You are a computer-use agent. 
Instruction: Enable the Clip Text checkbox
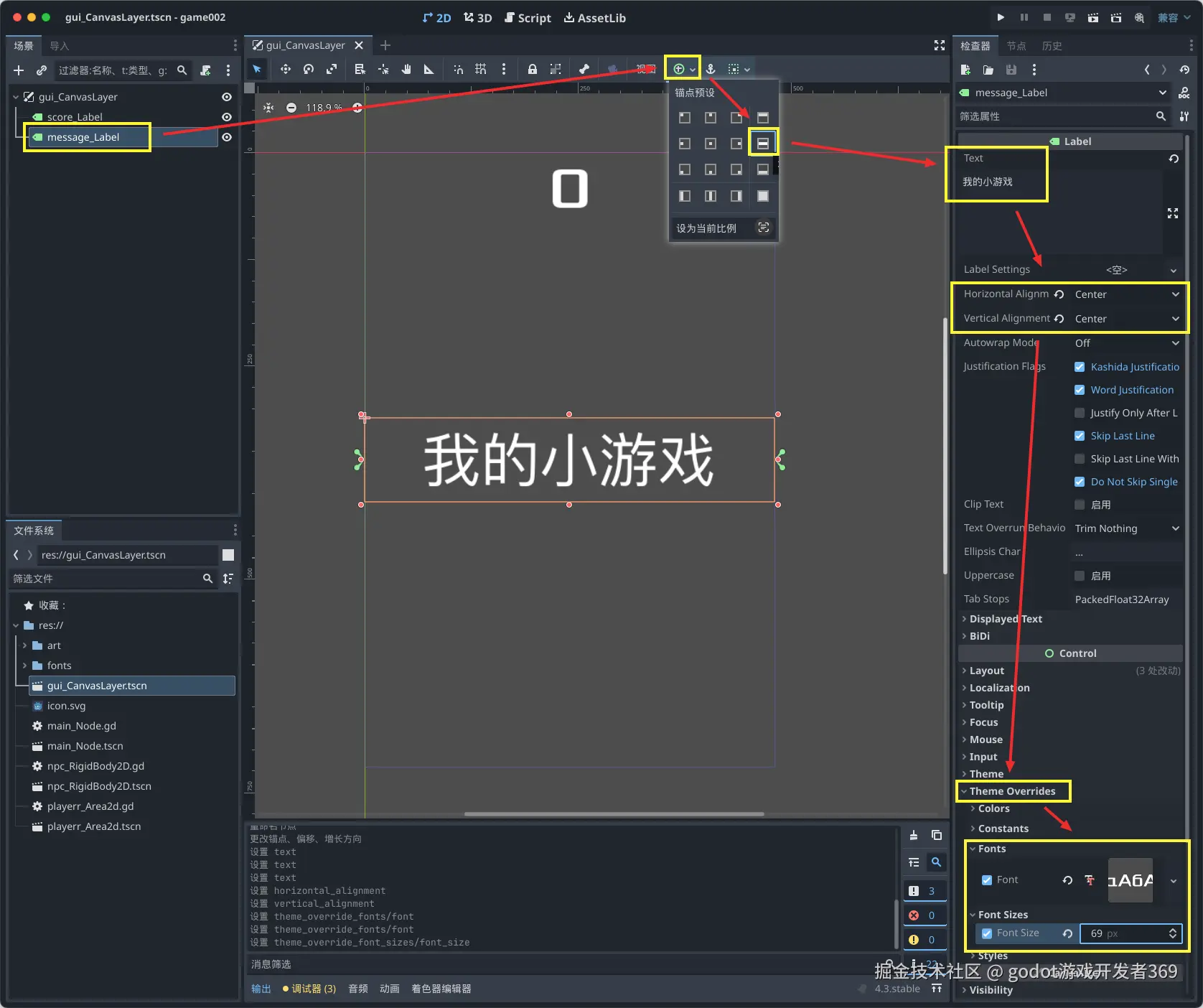[x=1080, y=505]
